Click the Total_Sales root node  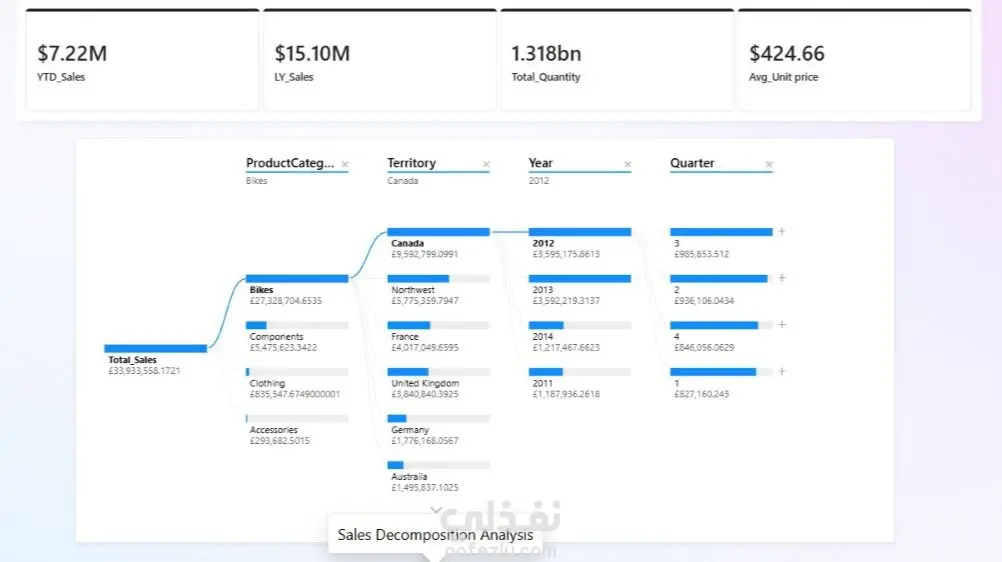click(x=155, y=359)
